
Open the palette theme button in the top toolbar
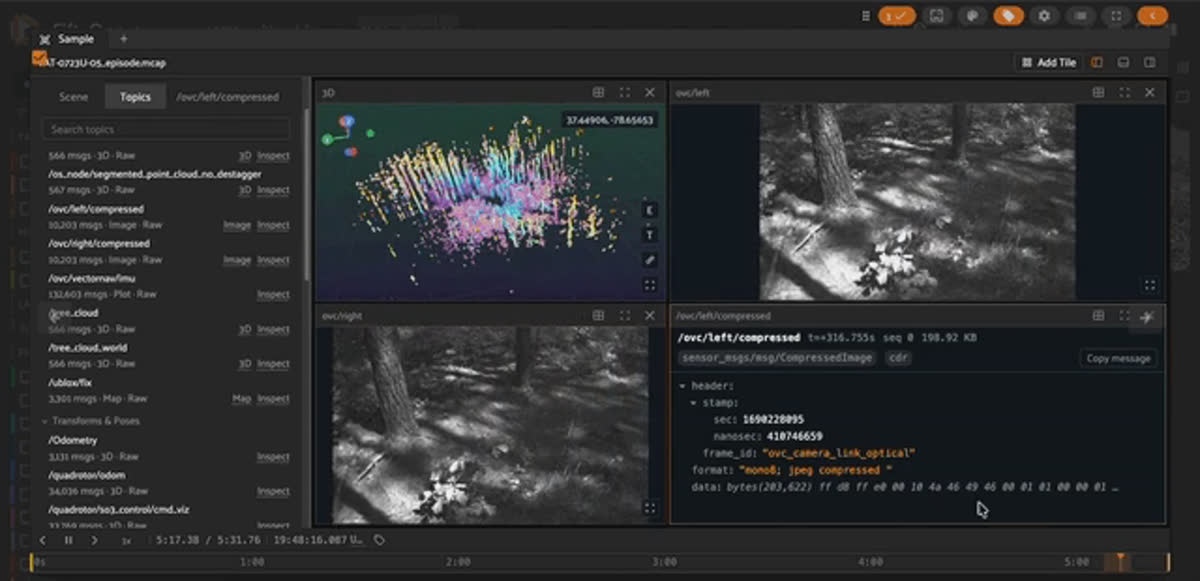(972, 16)
